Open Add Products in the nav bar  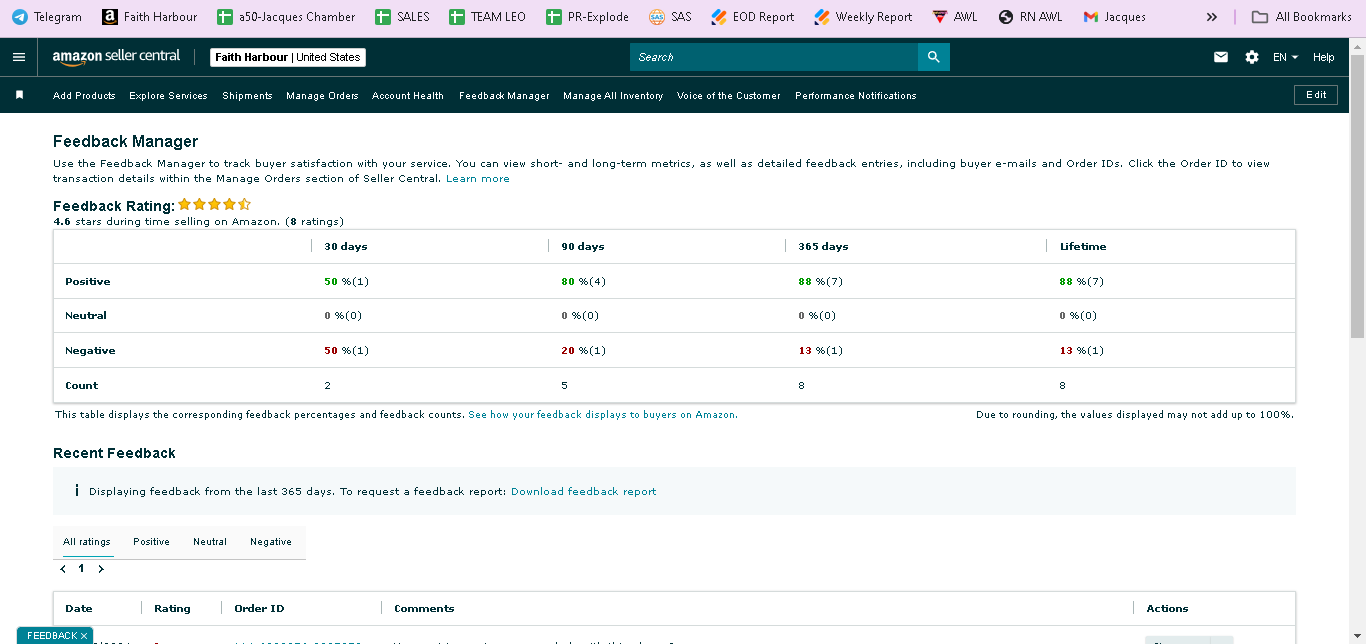84,96
